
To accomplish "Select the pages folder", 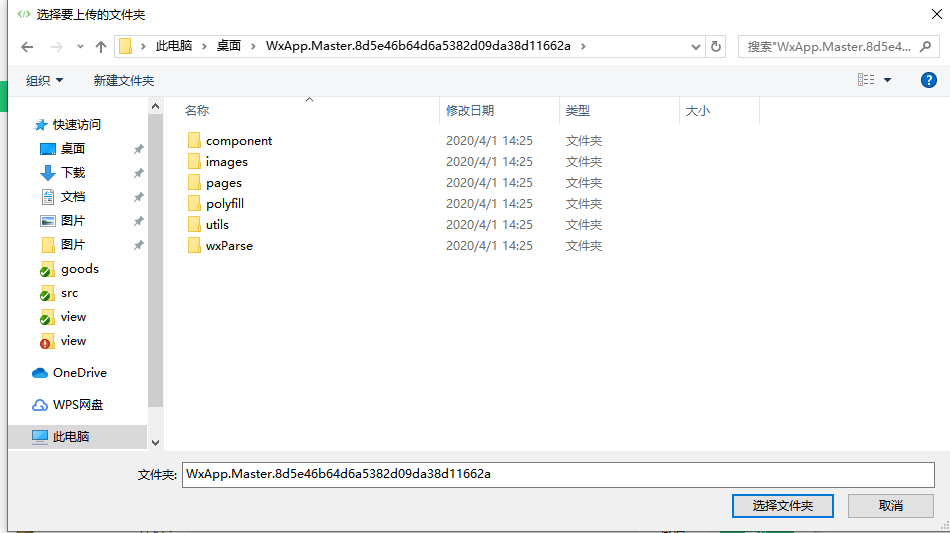I will point(224,183).
